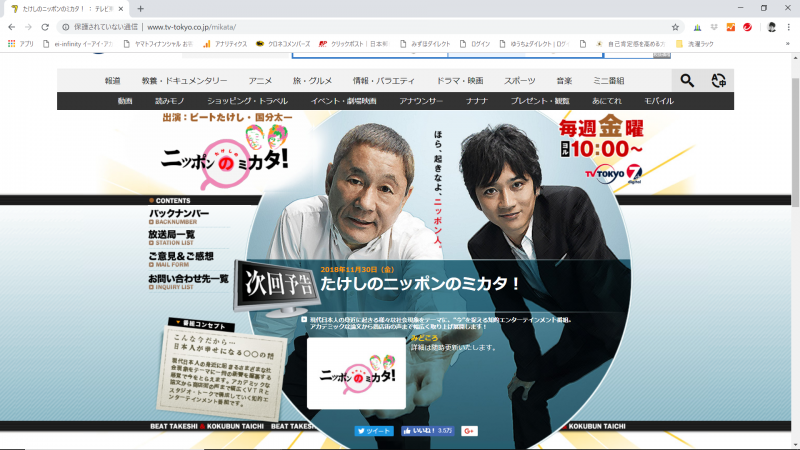Open the Chrome profile avatar
The height and width of the screenshot is (450, 800).
click(x=771, y=27)
